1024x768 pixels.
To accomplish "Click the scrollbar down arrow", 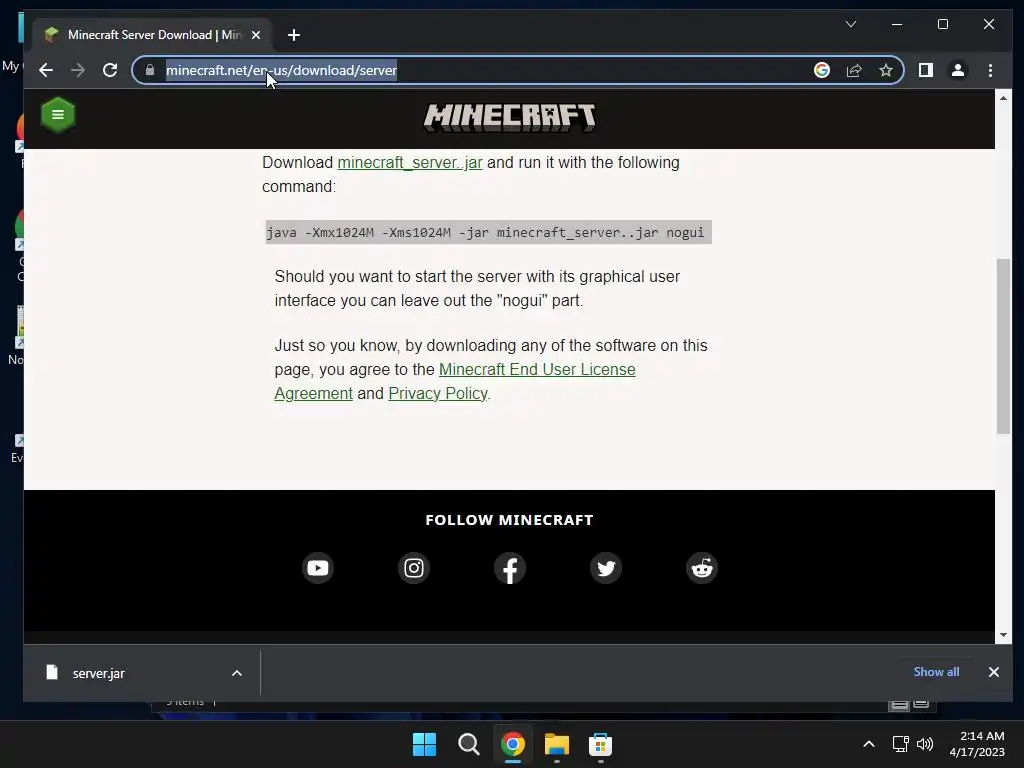I will pos(1004,635).
